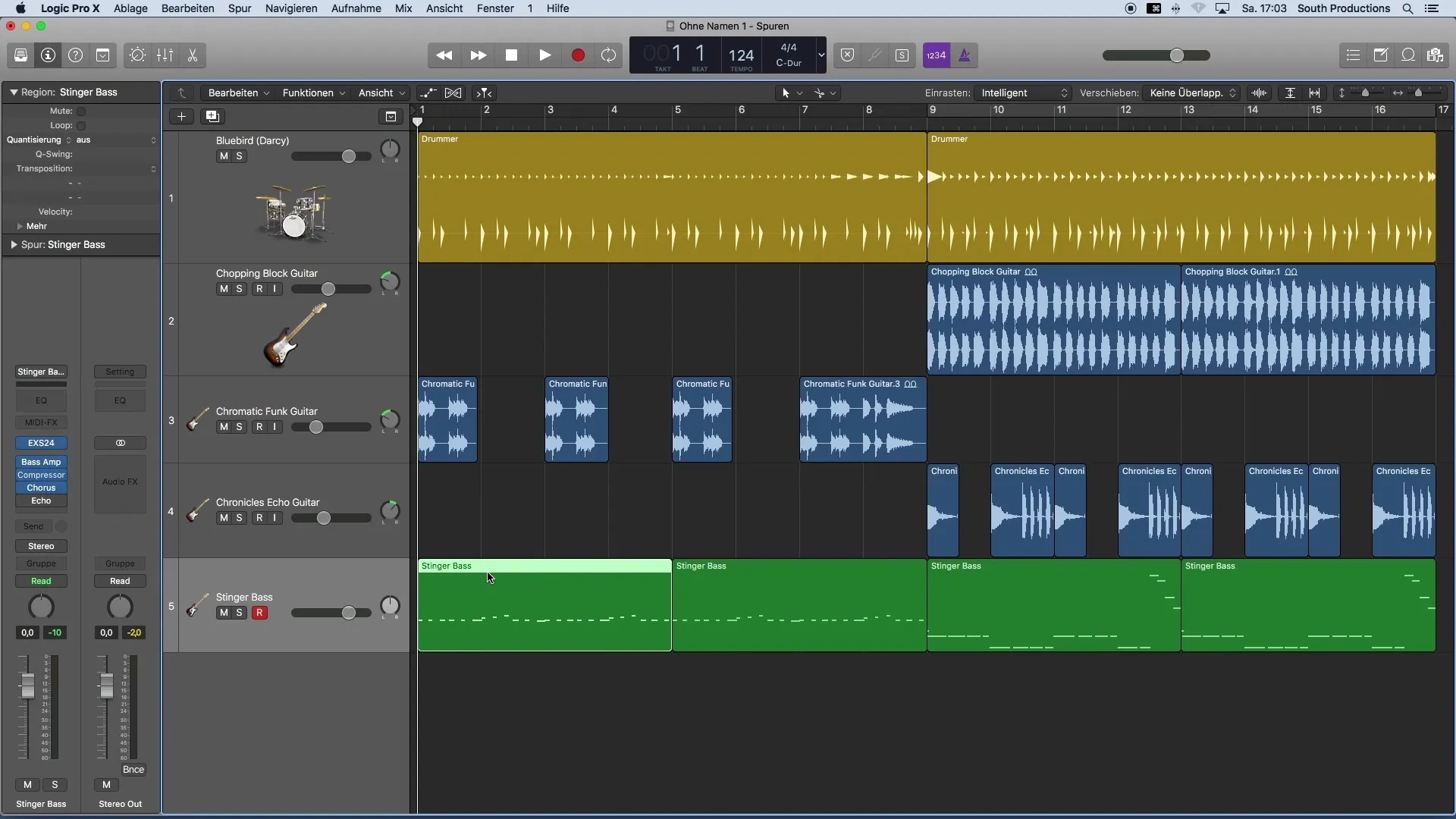Mute the Stinger Bass track
Viewport: 1456px width, 819px height.
click(222, 612)
